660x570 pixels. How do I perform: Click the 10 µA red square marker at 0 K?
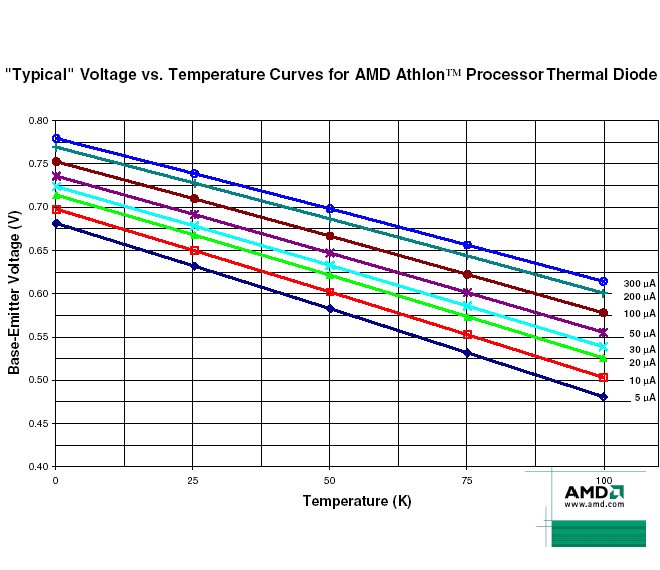pyautogui.click(x=56, y=210)
